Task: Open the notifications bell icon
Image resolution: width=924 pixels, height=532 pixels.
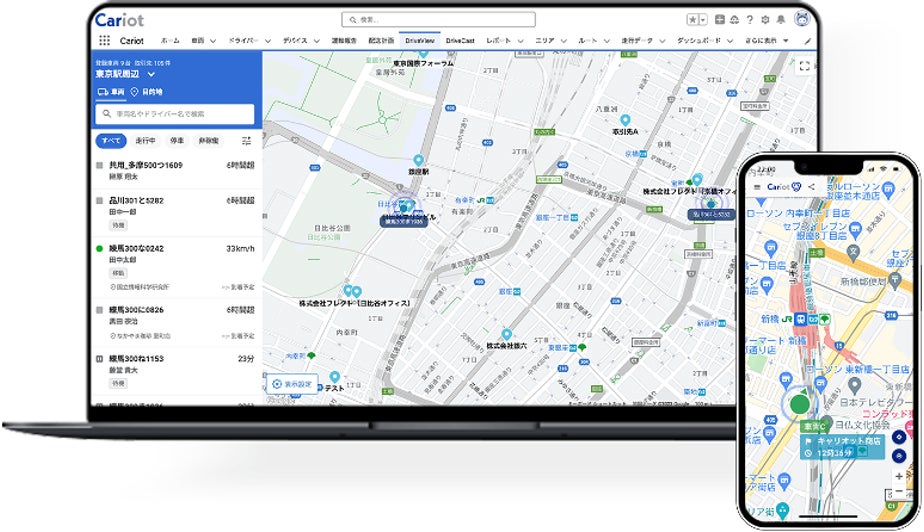Action: (781, 19)
